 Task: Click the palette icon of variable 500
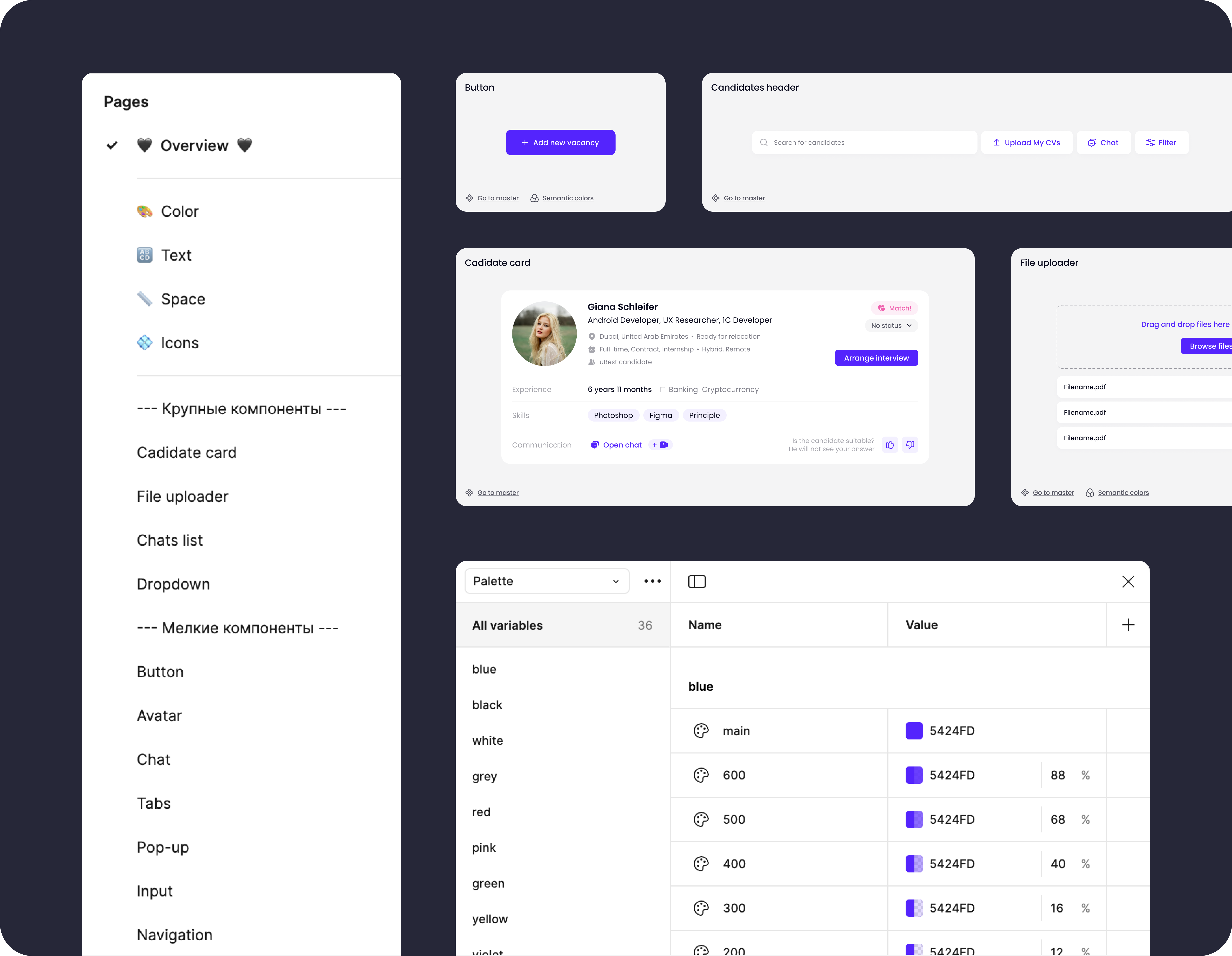click(x=701, y=819)
